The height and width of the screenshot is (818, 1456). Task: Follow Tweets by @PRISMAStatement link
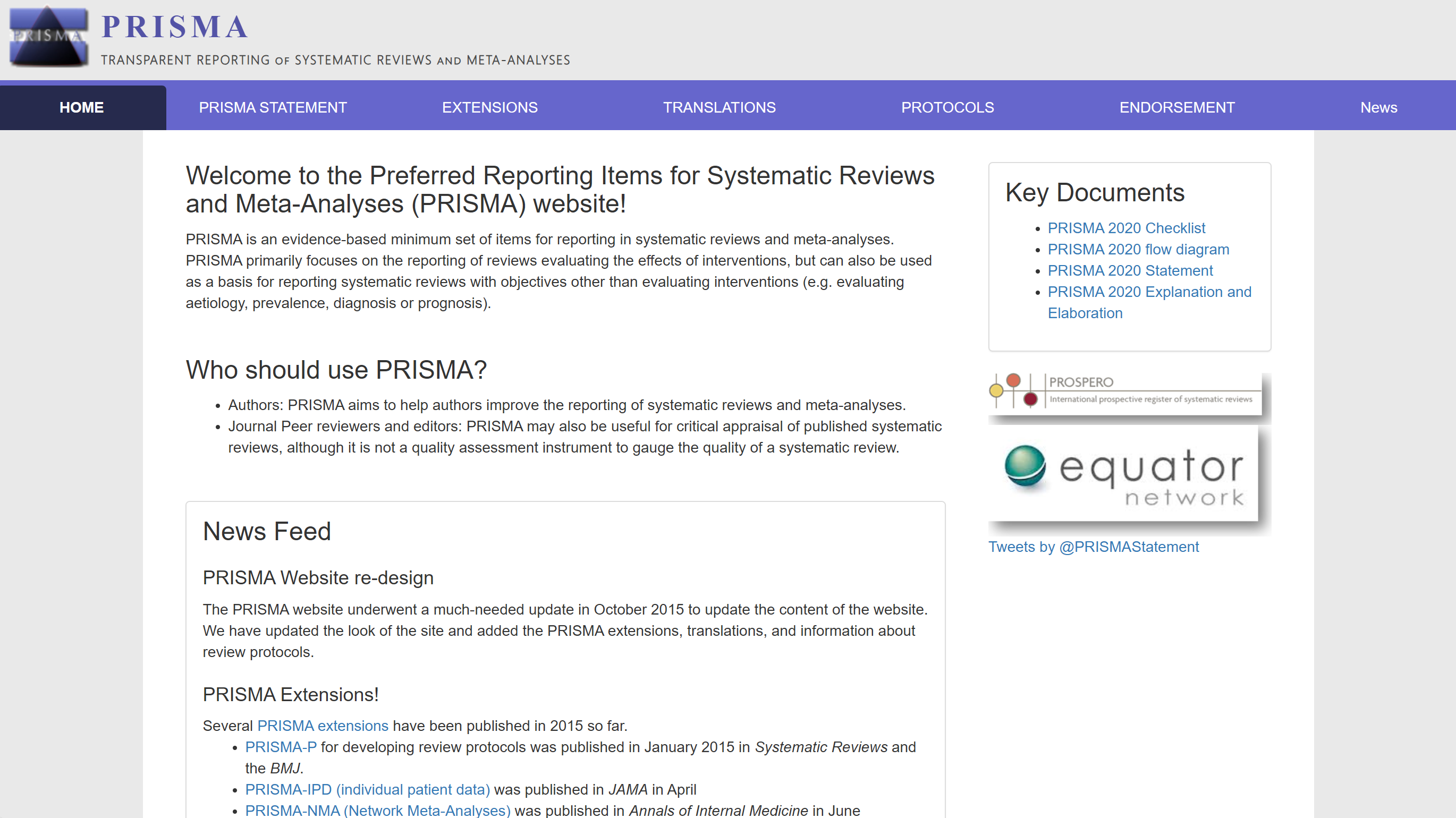pos(1093,547)
